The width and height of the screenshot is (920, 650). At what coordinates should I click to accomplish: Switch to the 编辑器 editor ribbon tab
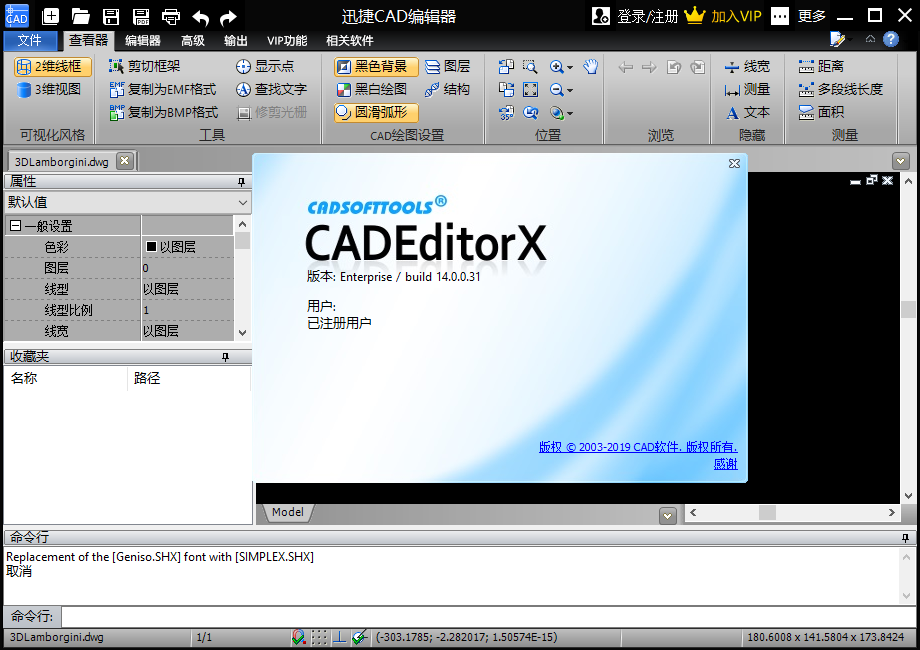142,40
